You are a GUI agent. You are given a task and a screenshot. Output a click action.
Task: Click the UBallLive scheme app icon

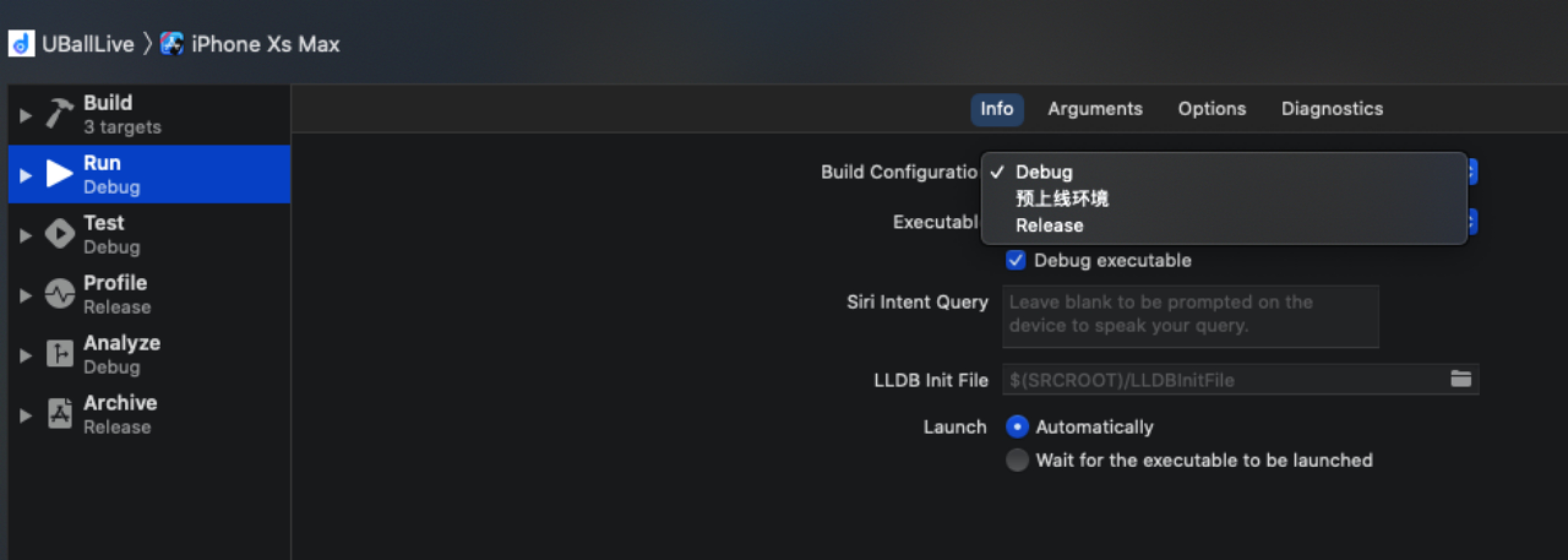click(21, 44)
